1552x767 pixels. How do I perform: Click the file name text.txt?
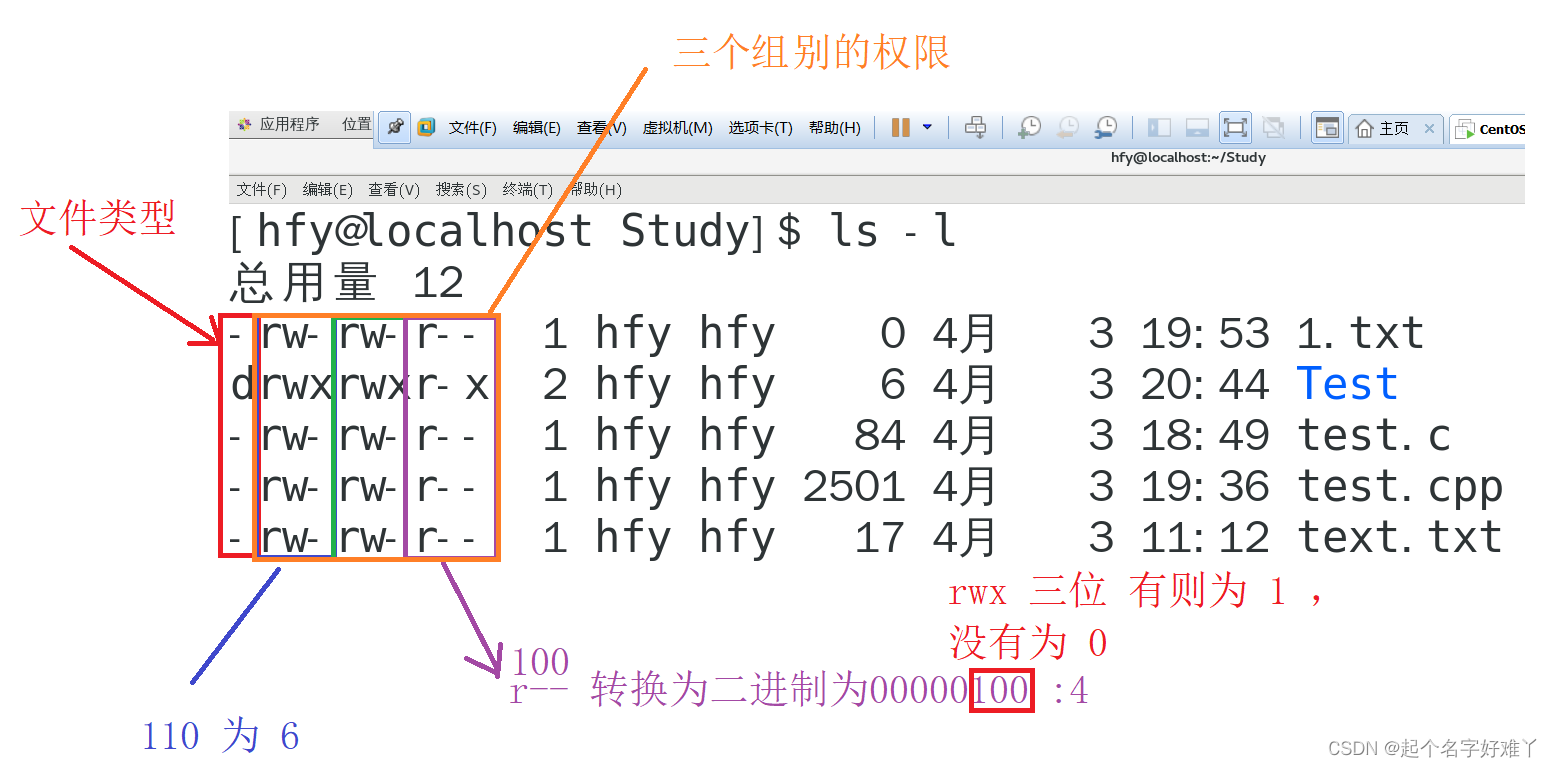point(1400,539)
